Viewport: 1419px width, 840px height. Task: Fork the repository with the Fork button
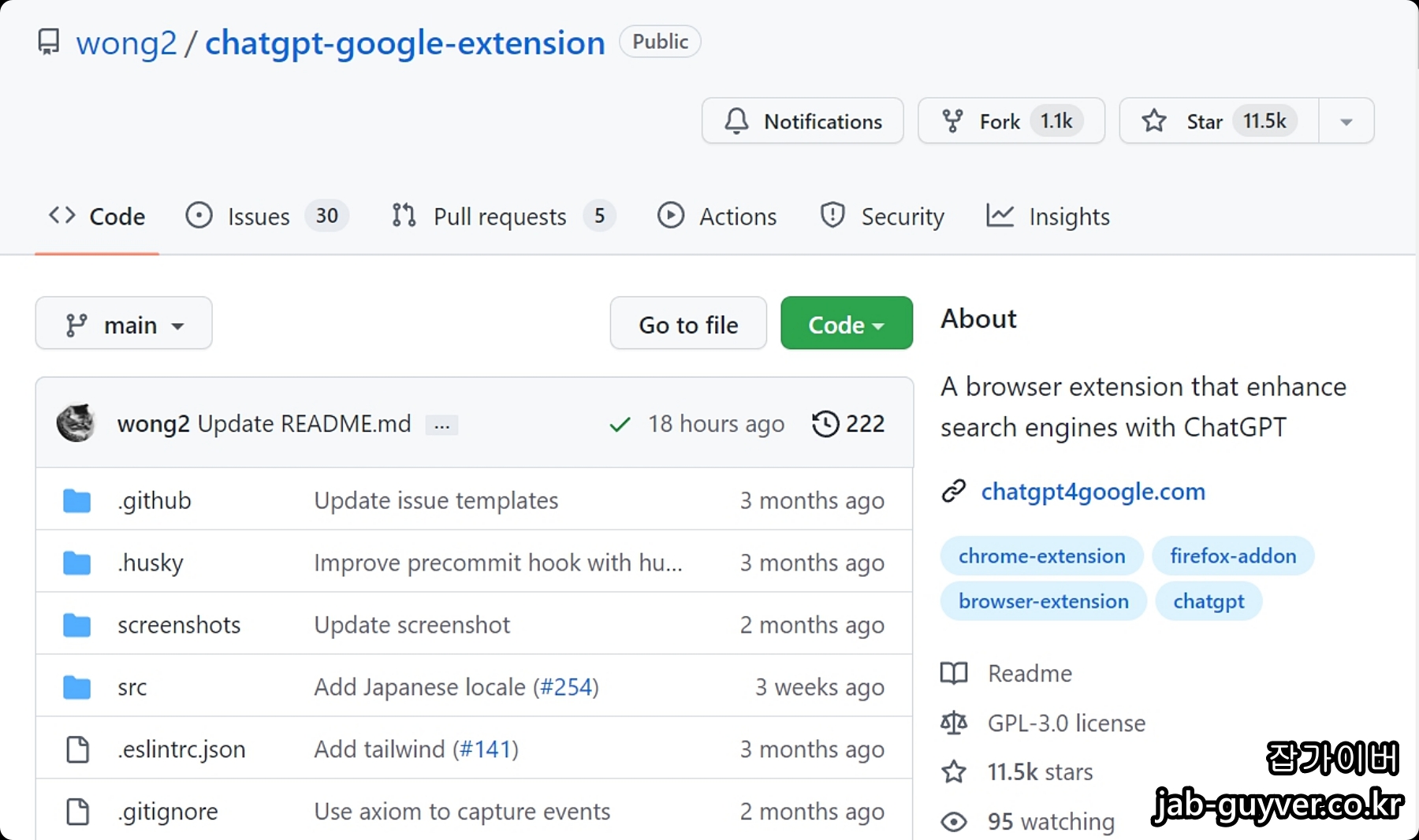1011,121
